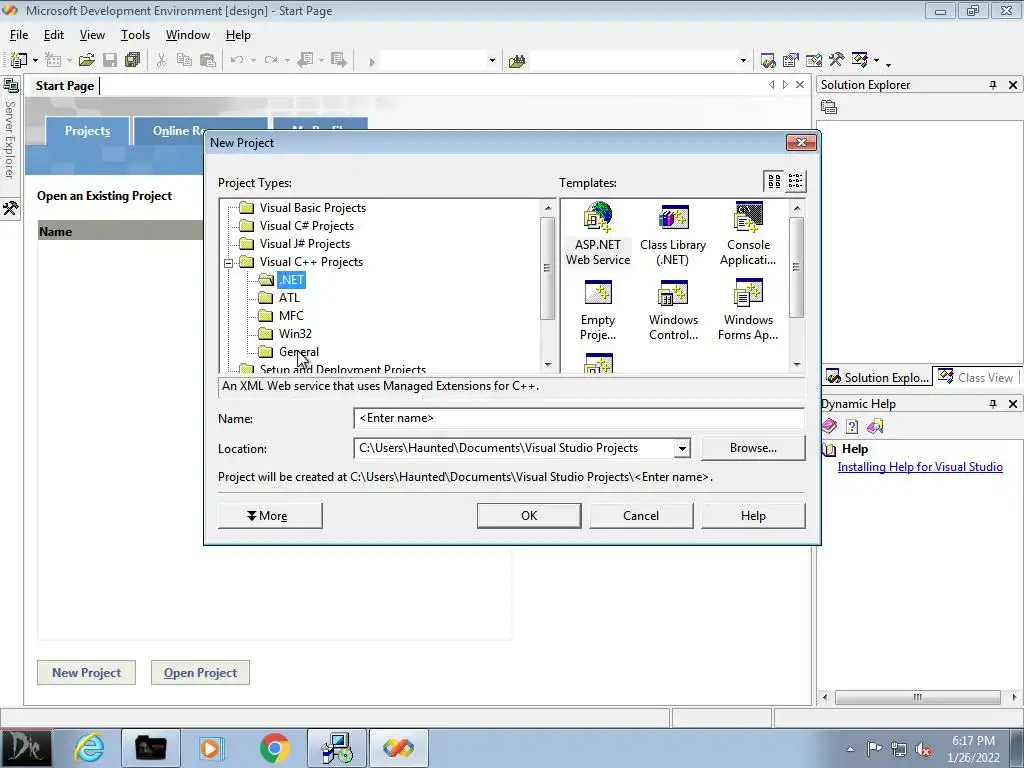Expand options with the More button
The width and height of the screenshot is (1024, 768).
(270, 516)
